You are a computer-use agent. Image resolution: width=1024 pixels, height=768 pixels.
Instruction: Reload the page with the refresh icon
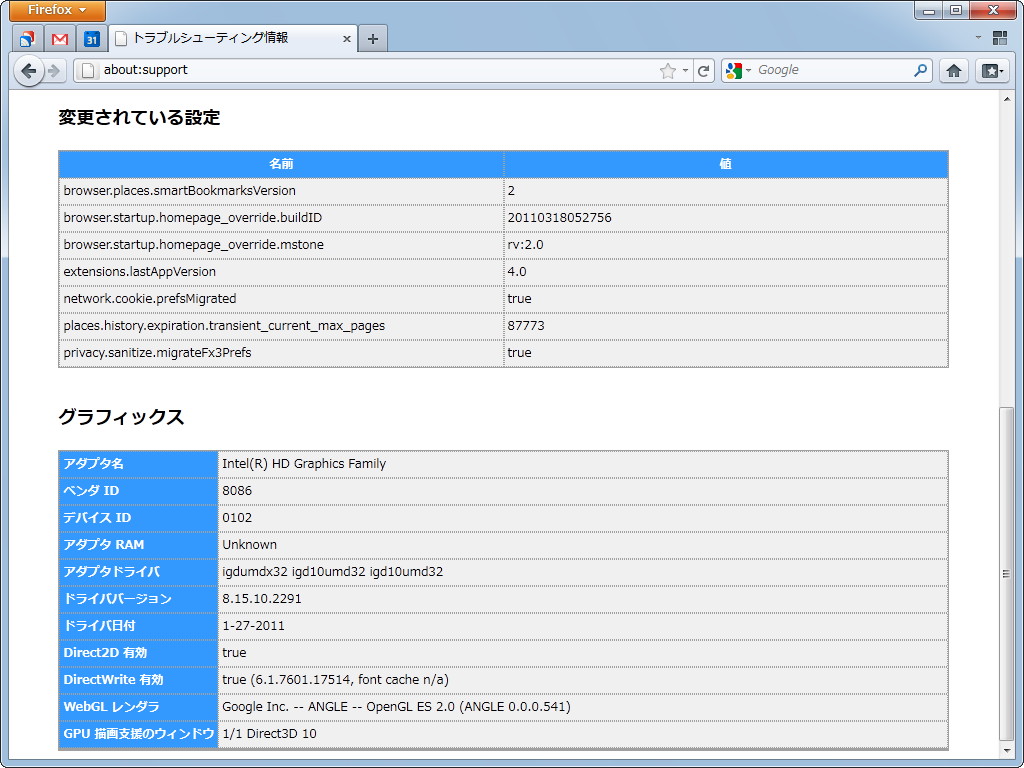[x=703, y=70]
